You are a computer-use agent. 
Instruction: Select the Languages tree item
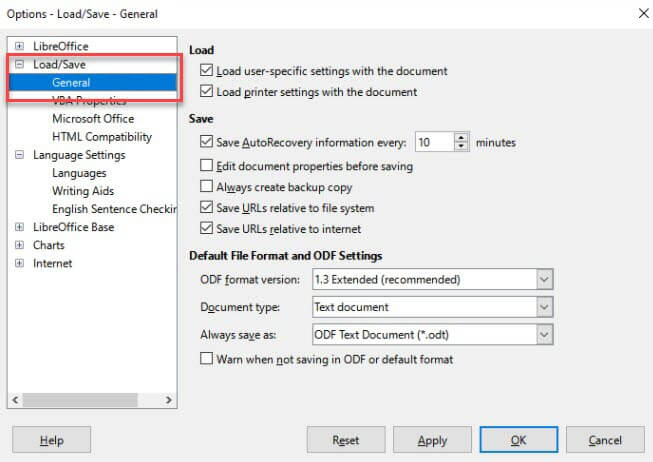coord(79,173)
